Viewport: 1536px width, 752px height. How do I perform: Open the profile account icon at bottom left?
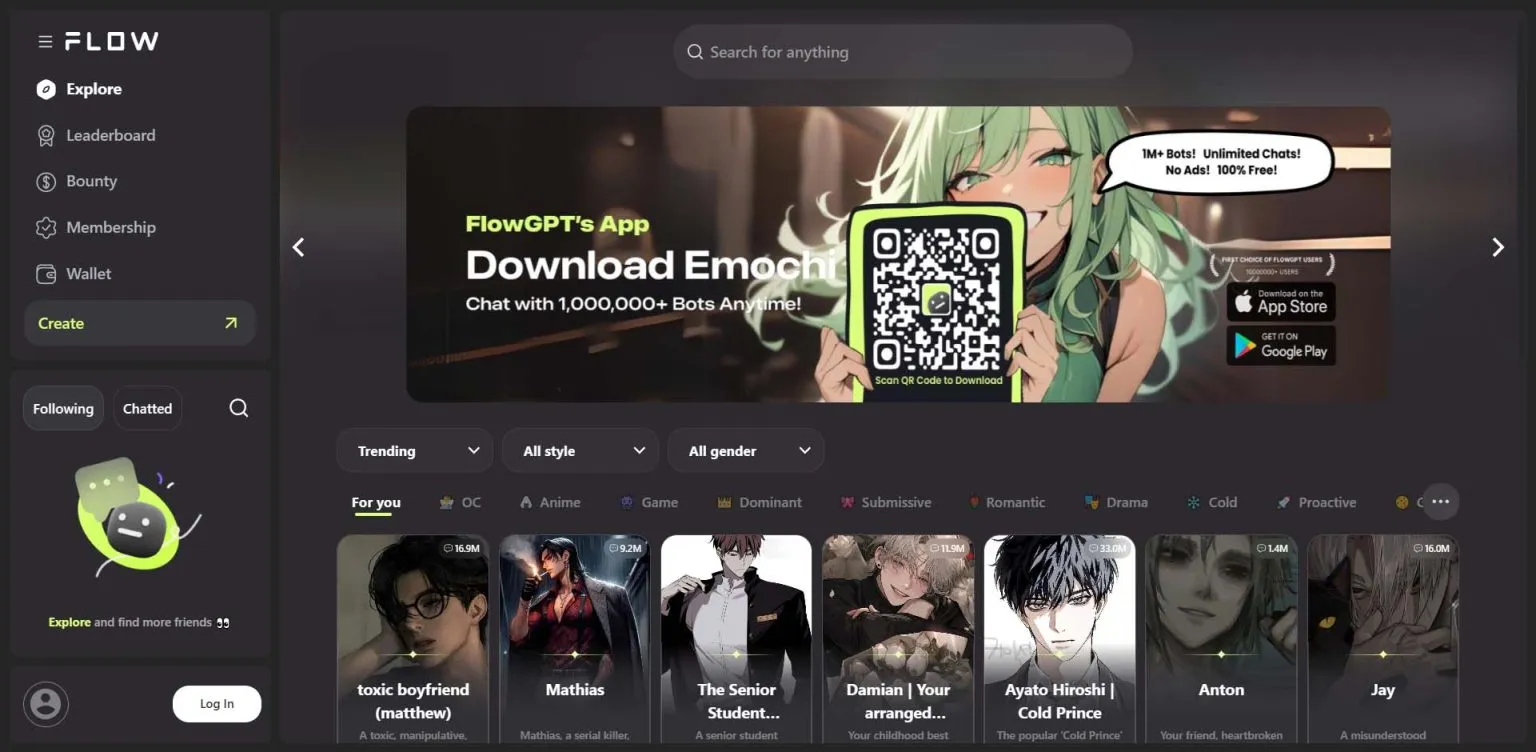pyautogui.click(x=46, y=704)
